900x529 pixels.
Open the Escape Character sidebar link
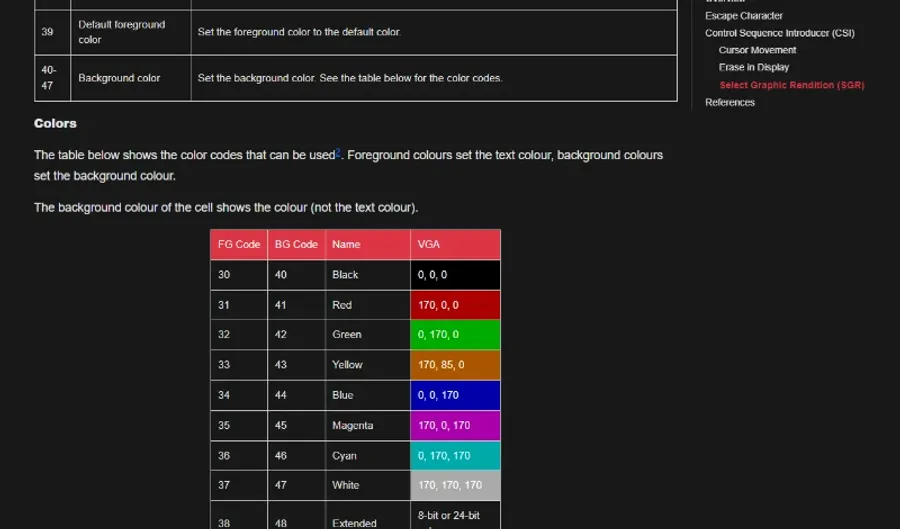pyautogui.click(x=743, y=16)
